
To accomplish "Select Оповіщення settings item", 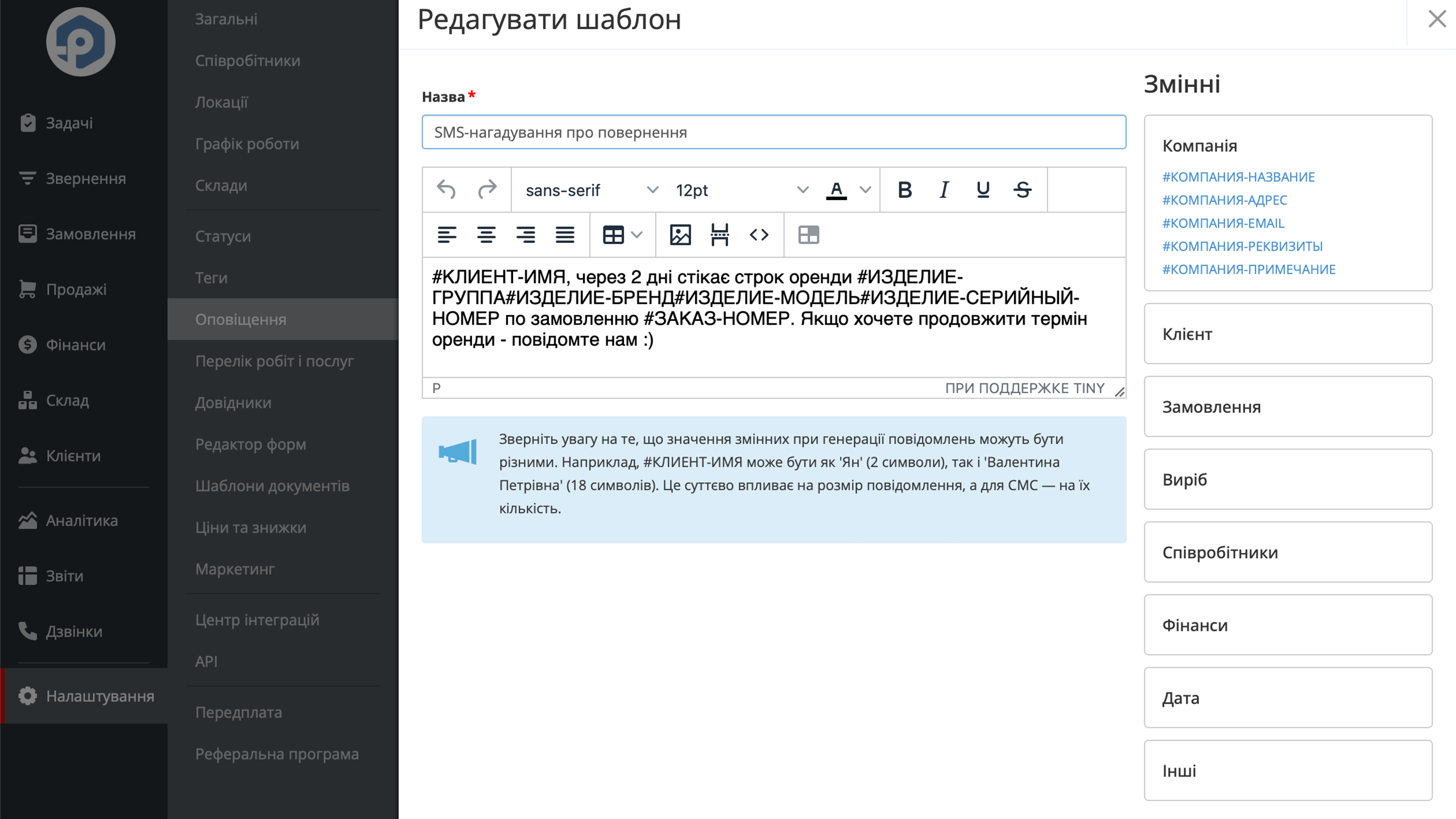I will coord(283,319).
